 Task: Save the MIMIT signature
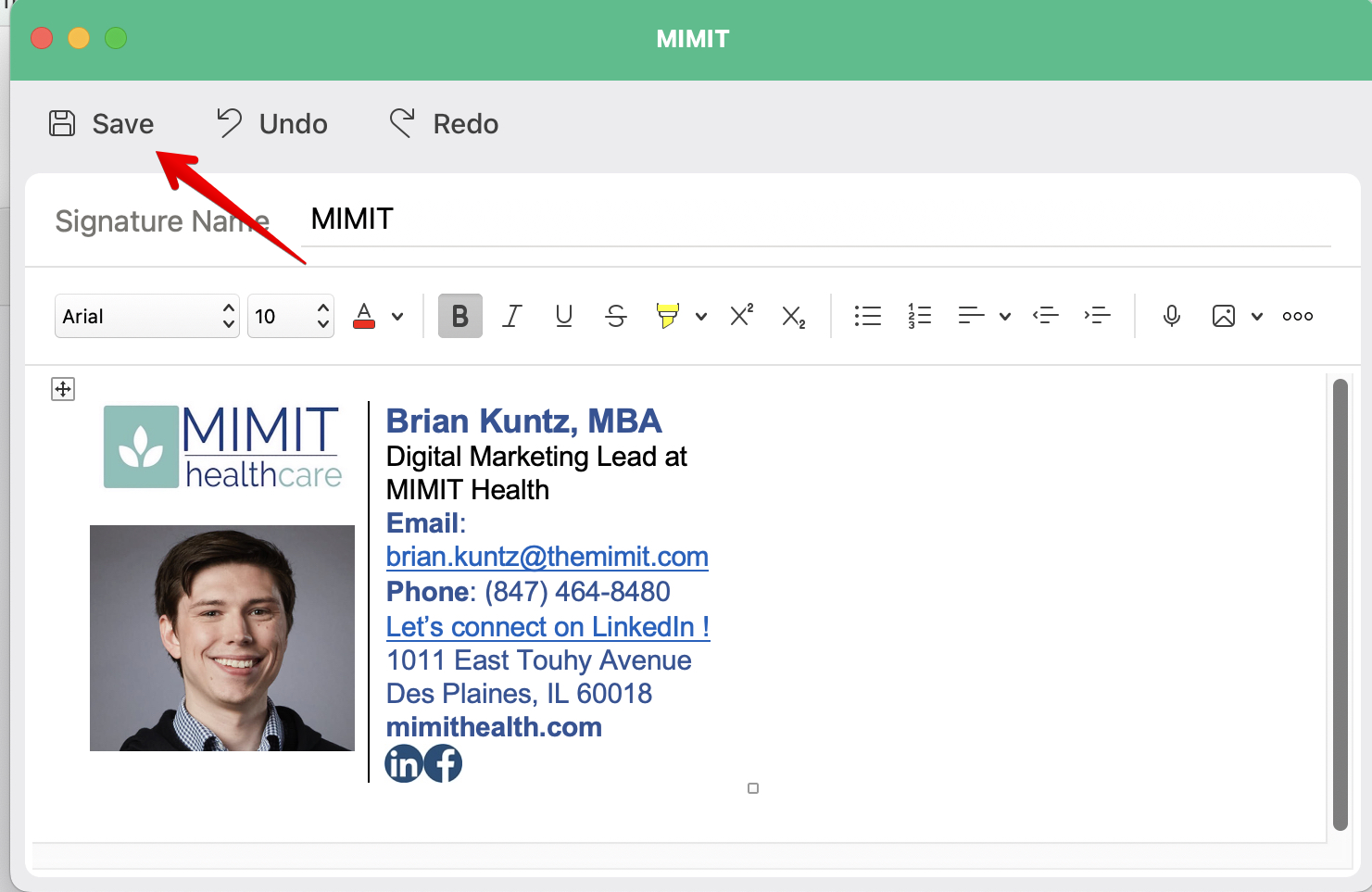pos(102,123)
